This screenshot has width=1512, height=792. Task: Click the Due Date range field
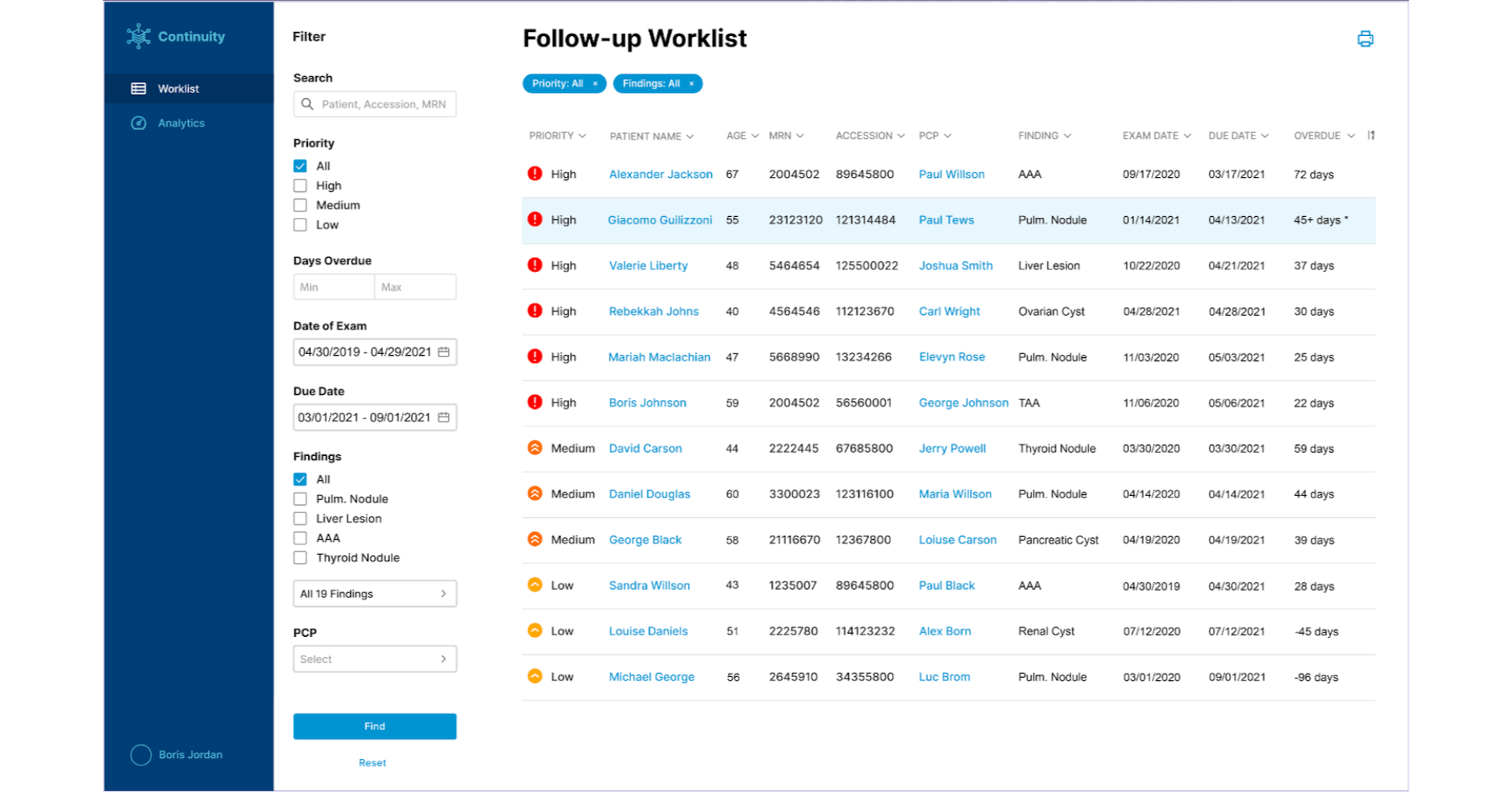pyautogui.click(x=374, y=418)
